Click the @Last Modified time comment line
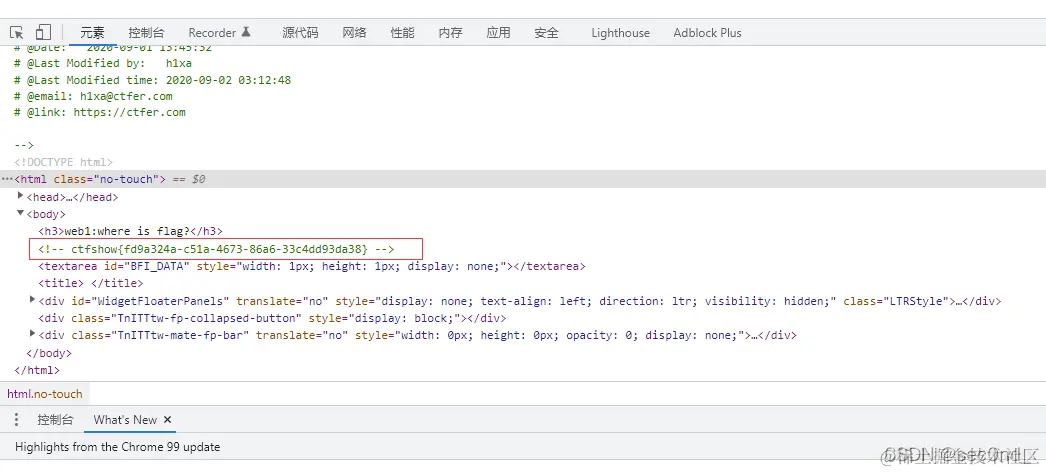Viewport: 1046px width, 473px height. (x=152, y=80)
